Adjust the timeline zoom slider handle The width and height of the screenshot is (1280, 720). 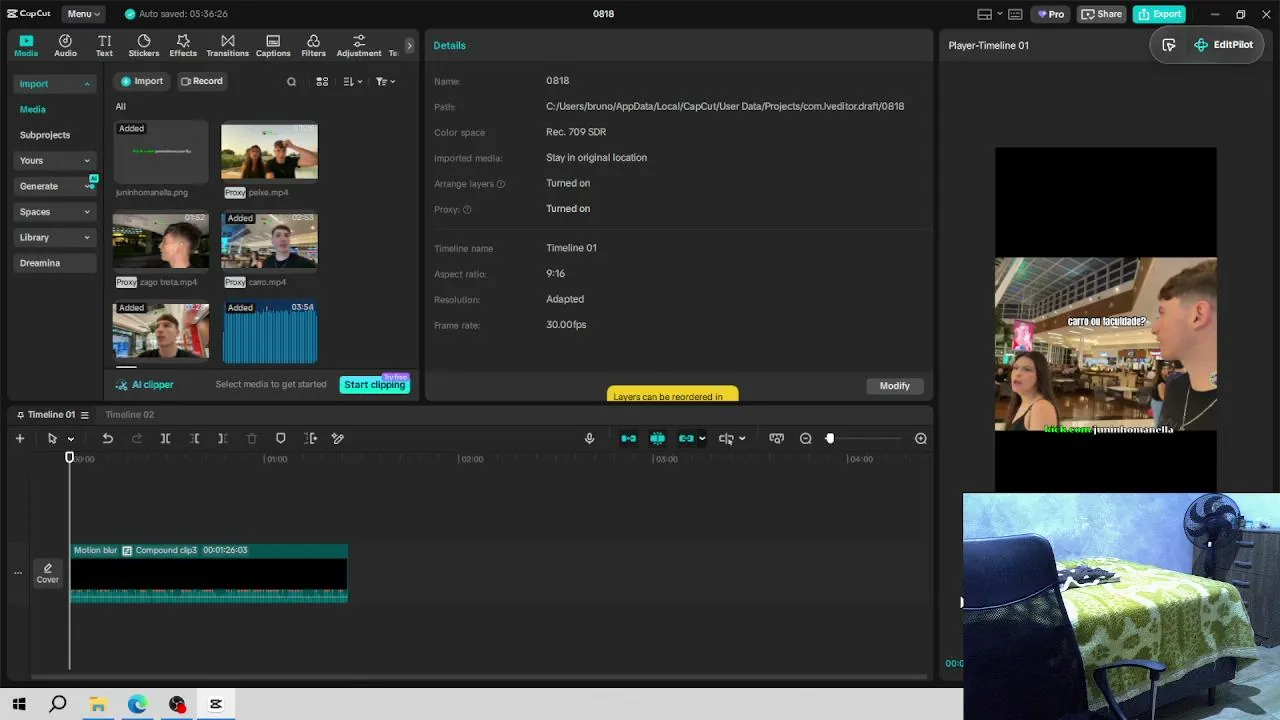(x=829, y=438)
